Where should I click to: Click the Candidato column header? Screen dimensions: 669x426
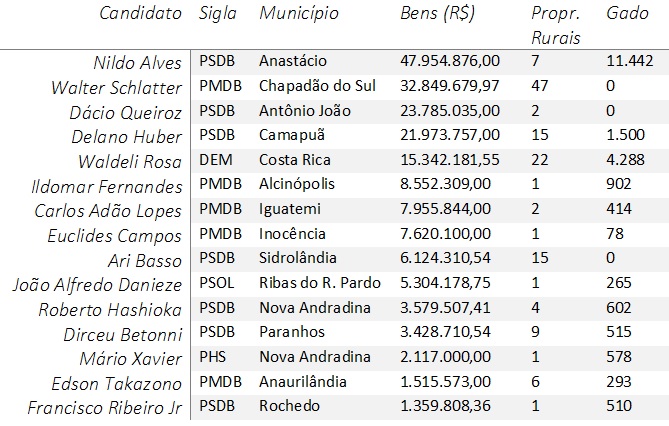(140, 13)
